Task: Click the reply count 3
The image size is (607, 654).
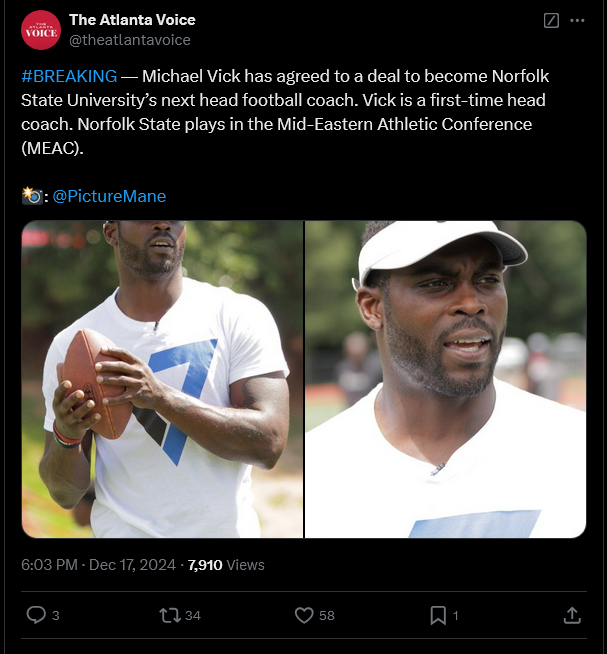Action: [x=56, y=616]
